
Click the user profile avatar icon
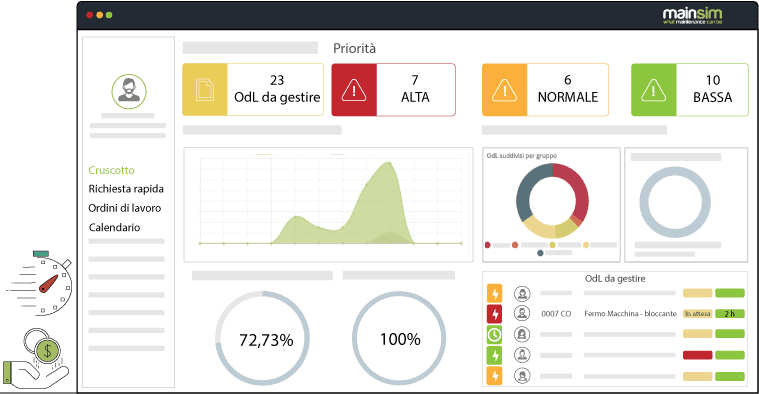129,91
